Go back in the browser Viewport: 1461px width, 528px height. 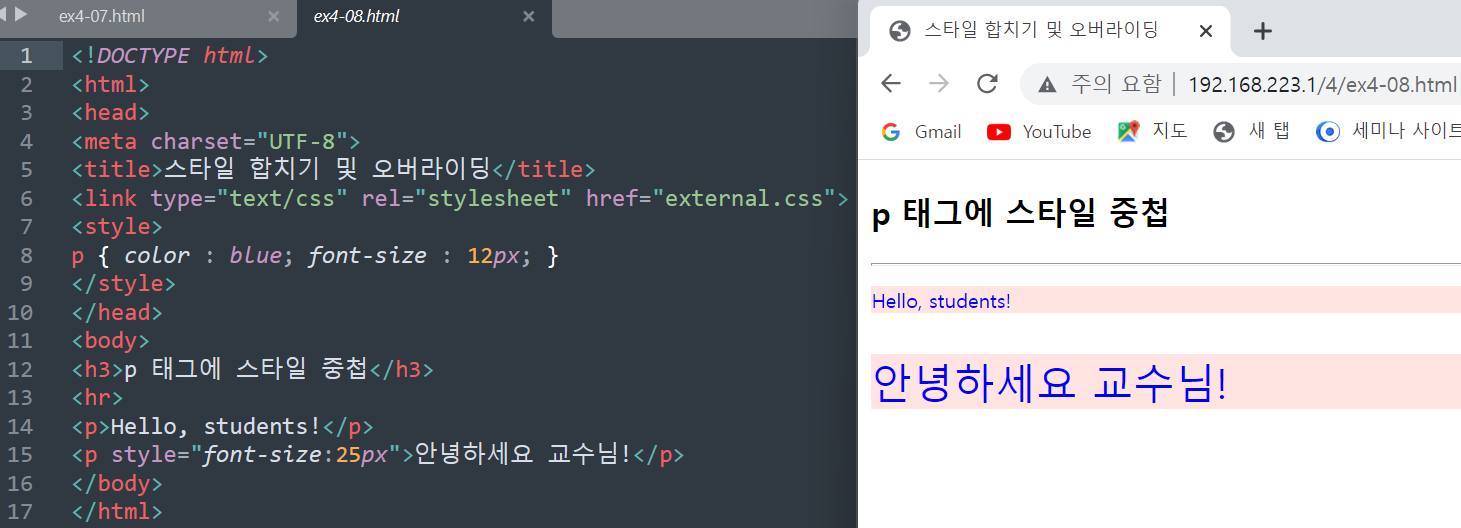coord(891,84)
